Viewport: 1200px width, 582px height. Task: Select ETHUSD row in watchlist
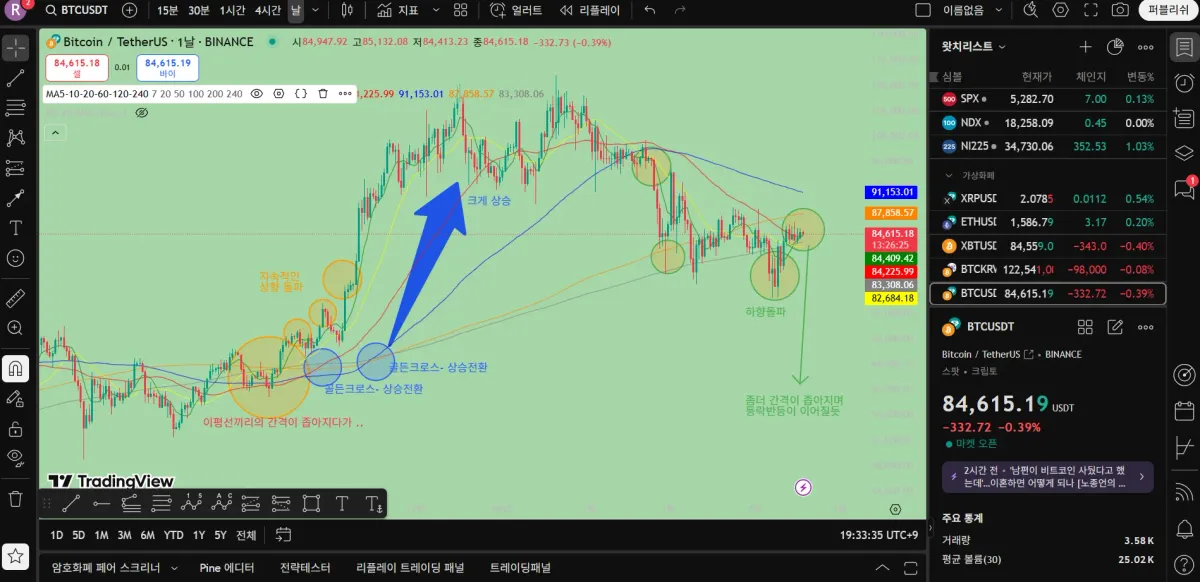tap(1048, 222)
